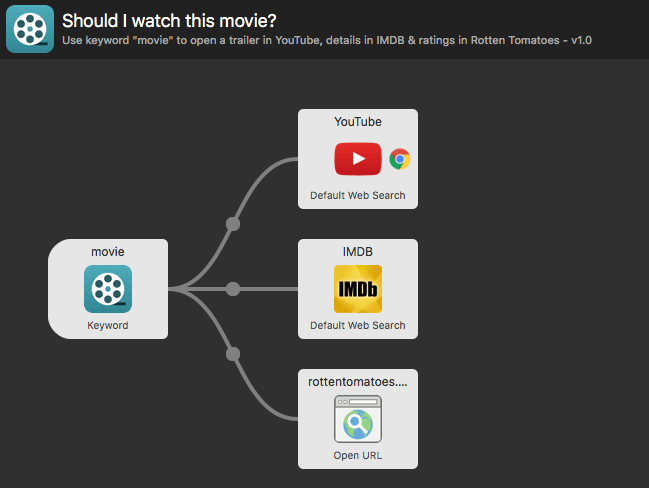Click the "movie" keyword label

(x=108, y=252)
